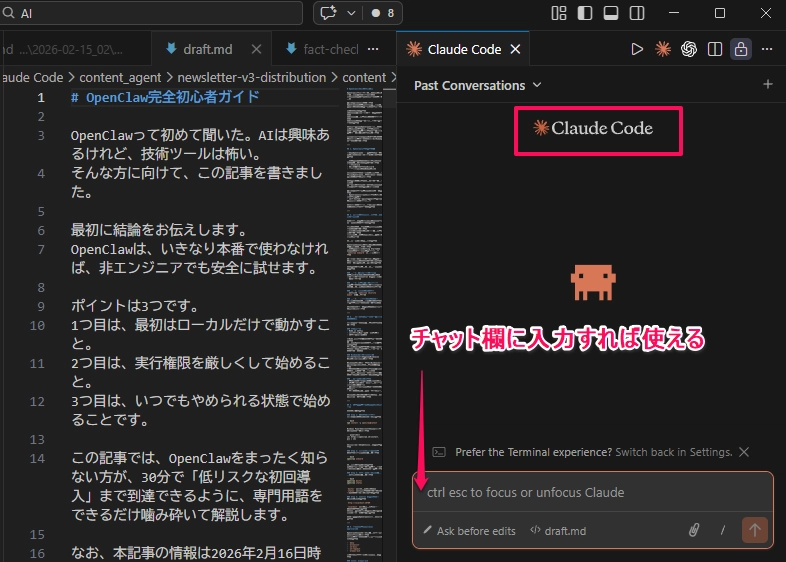Viewport: 786px width, 562px height.
Task: Open the left editor group more actions menu
Action: pos(373,49)
